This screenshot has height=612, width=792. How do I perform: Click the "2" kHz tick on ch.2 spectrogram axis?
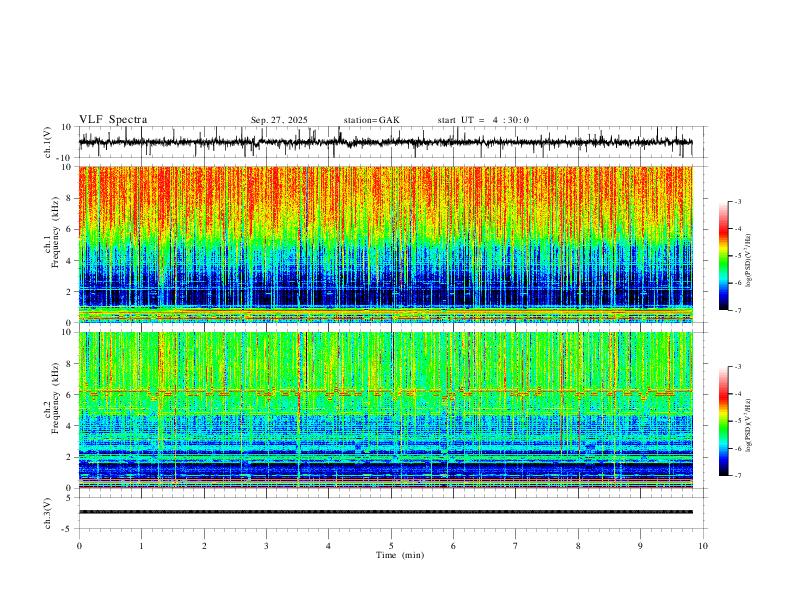[70, 457]
